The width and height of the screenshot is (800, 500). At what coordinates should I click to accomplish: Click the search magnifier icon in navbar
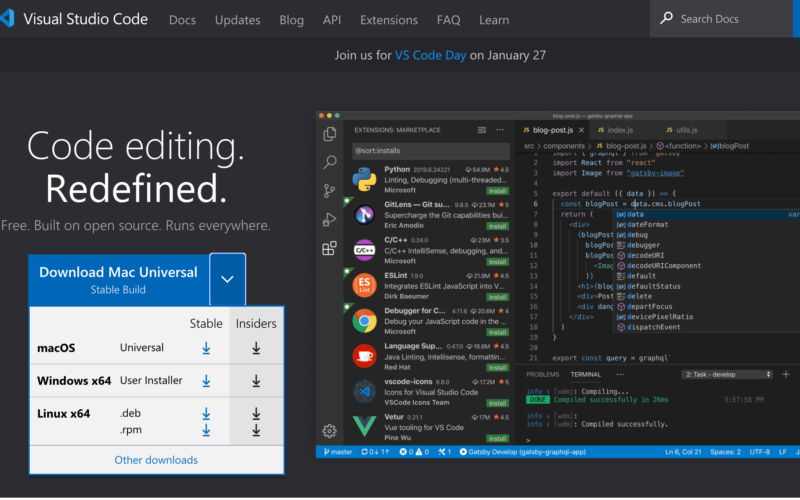tap(666, 18)
